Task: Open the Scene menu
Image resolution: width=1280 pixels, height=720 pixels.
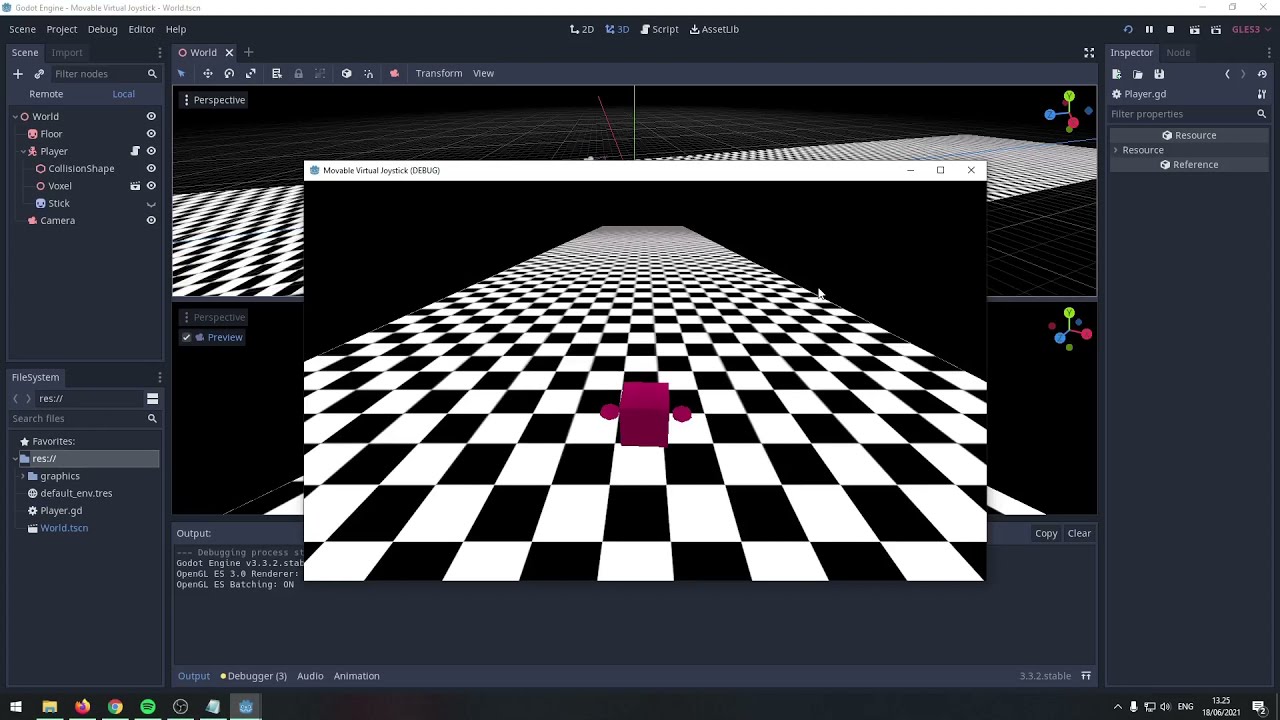Action: click(23, 30)
